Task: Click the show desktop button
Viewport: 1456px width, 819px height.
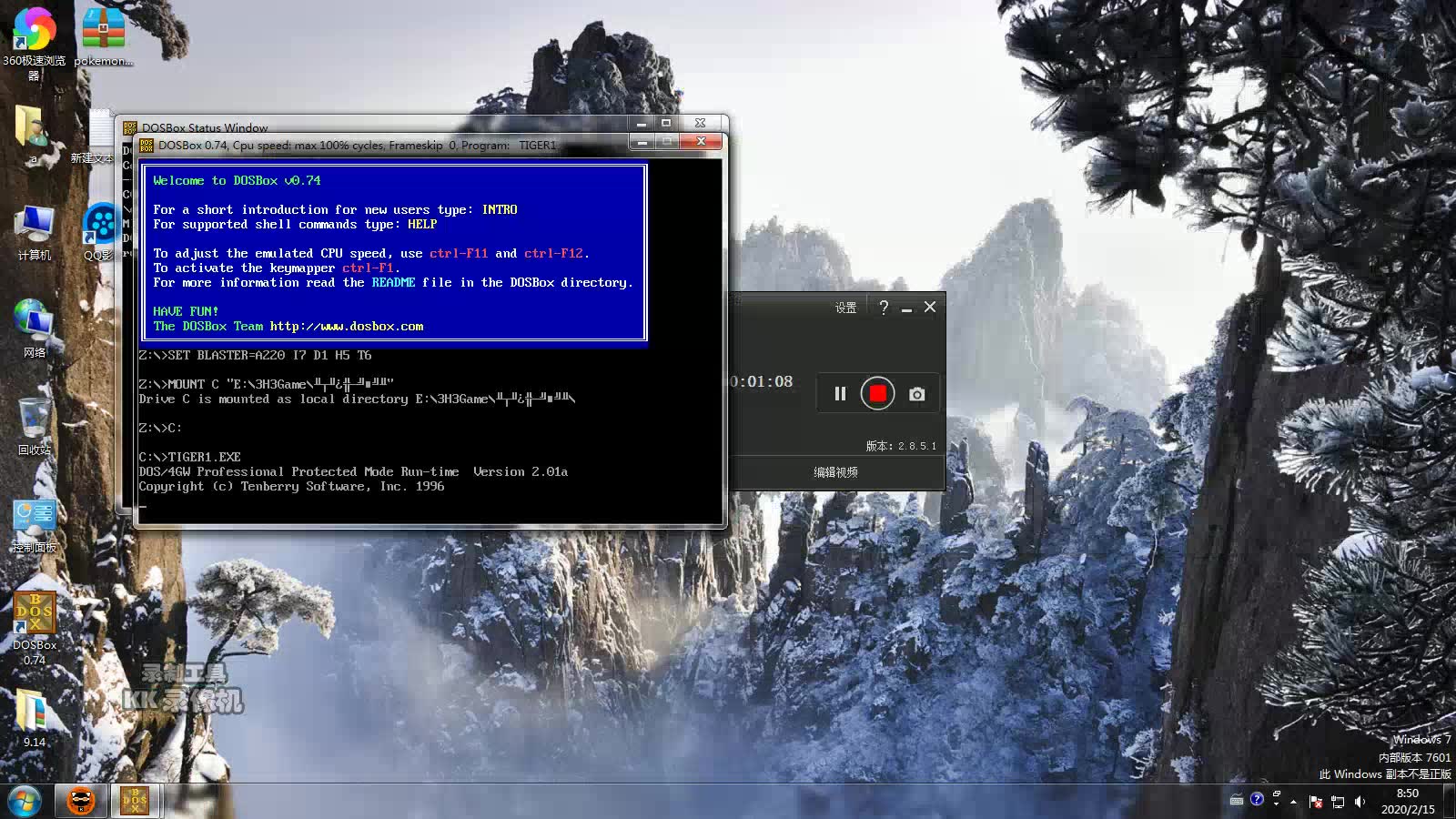Action: pos(1450,801)
